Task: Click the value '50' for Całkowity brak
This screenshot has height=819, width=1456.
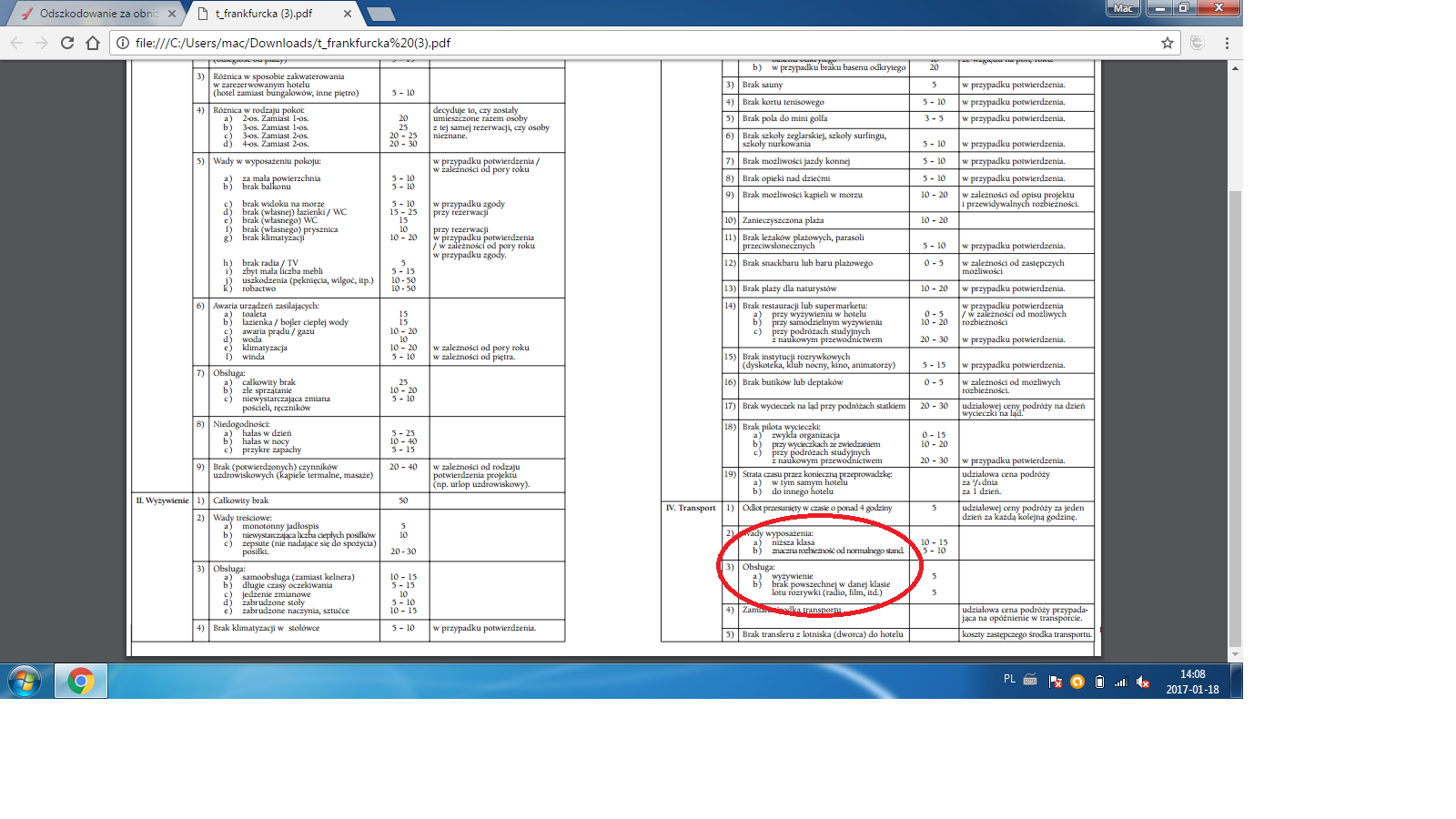Action: pos(403,500)
